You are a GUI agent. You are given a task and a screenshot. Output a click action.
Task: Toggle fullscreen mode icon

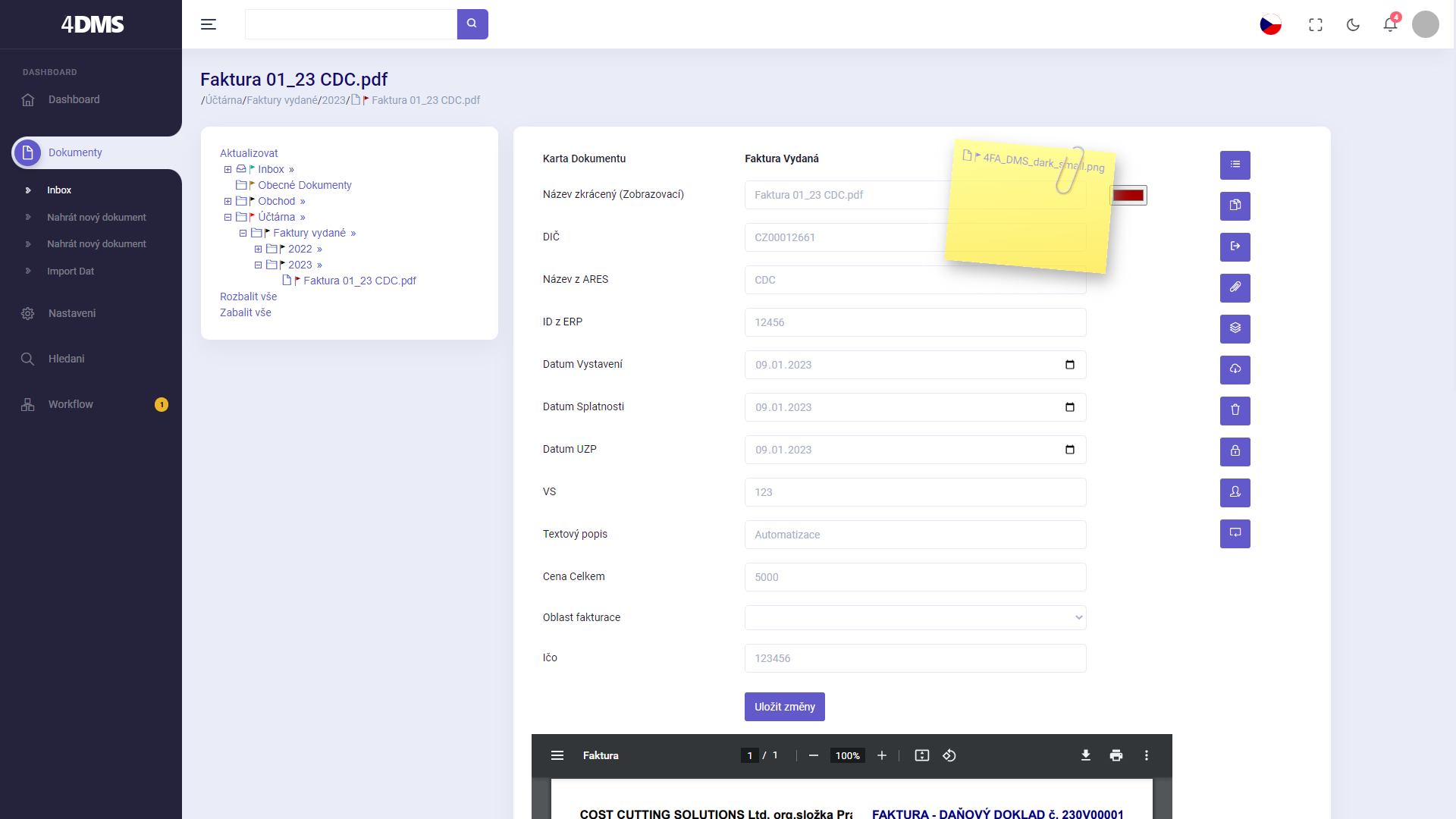[1316, 24]
